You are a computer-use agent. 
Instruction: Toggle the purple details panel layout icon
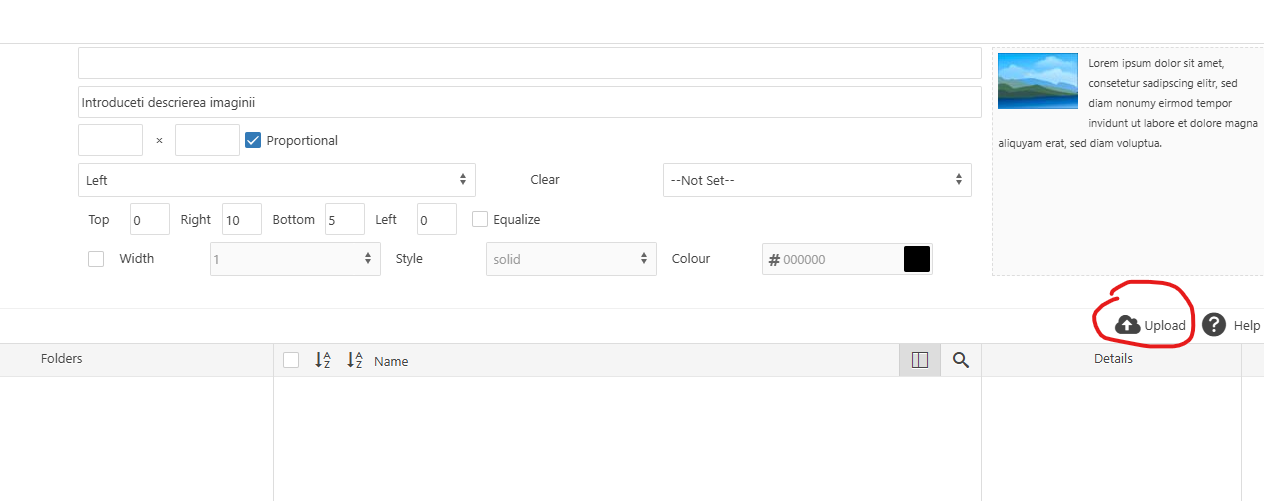pos(920,360)
